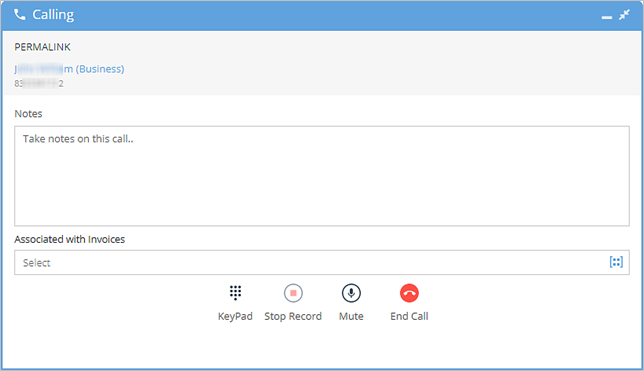Click the Stop Record text label
The image size is (644, 371).
coord(293,316)
